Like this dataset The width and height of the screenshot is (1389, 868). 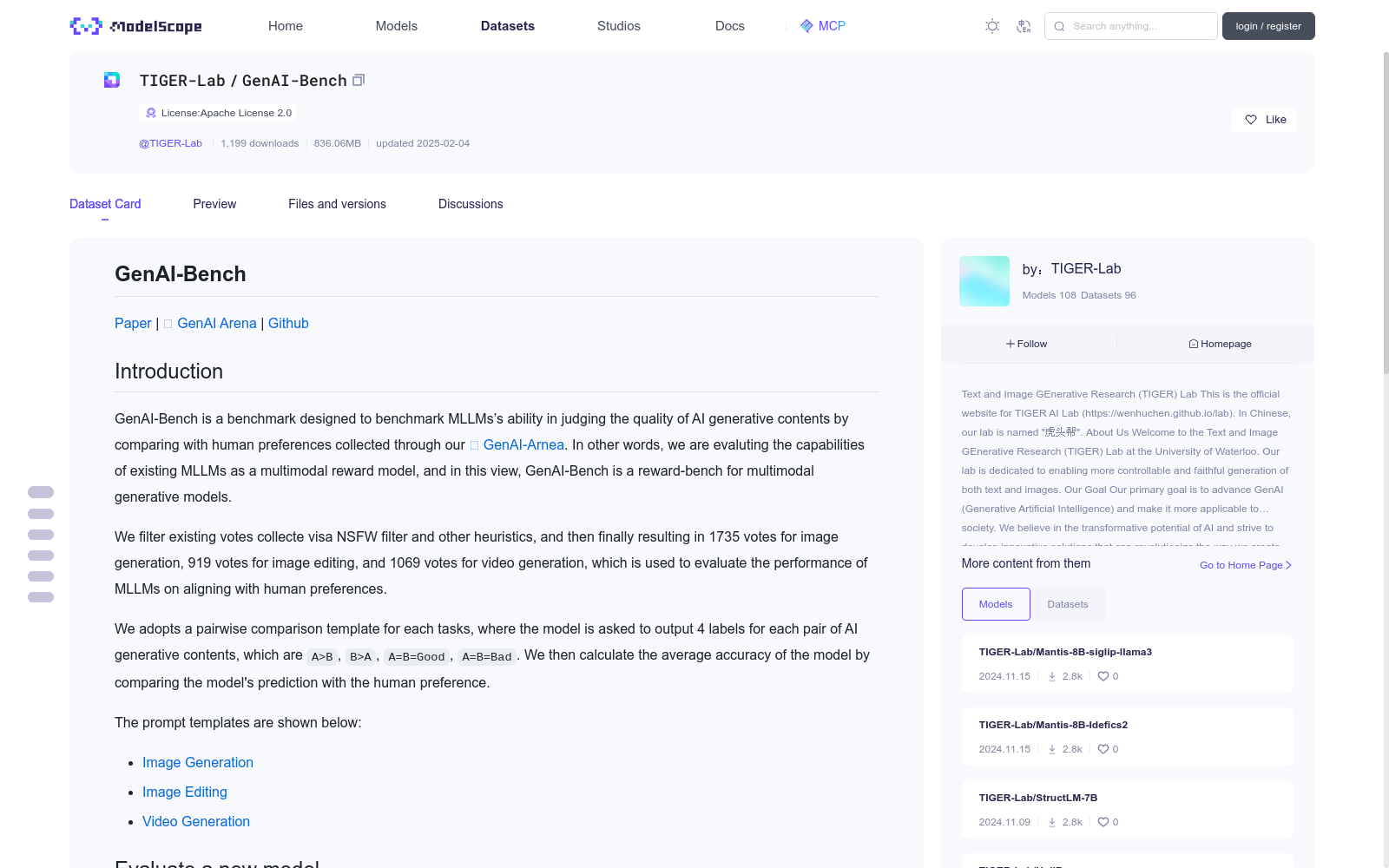[x=1265, y=120]
